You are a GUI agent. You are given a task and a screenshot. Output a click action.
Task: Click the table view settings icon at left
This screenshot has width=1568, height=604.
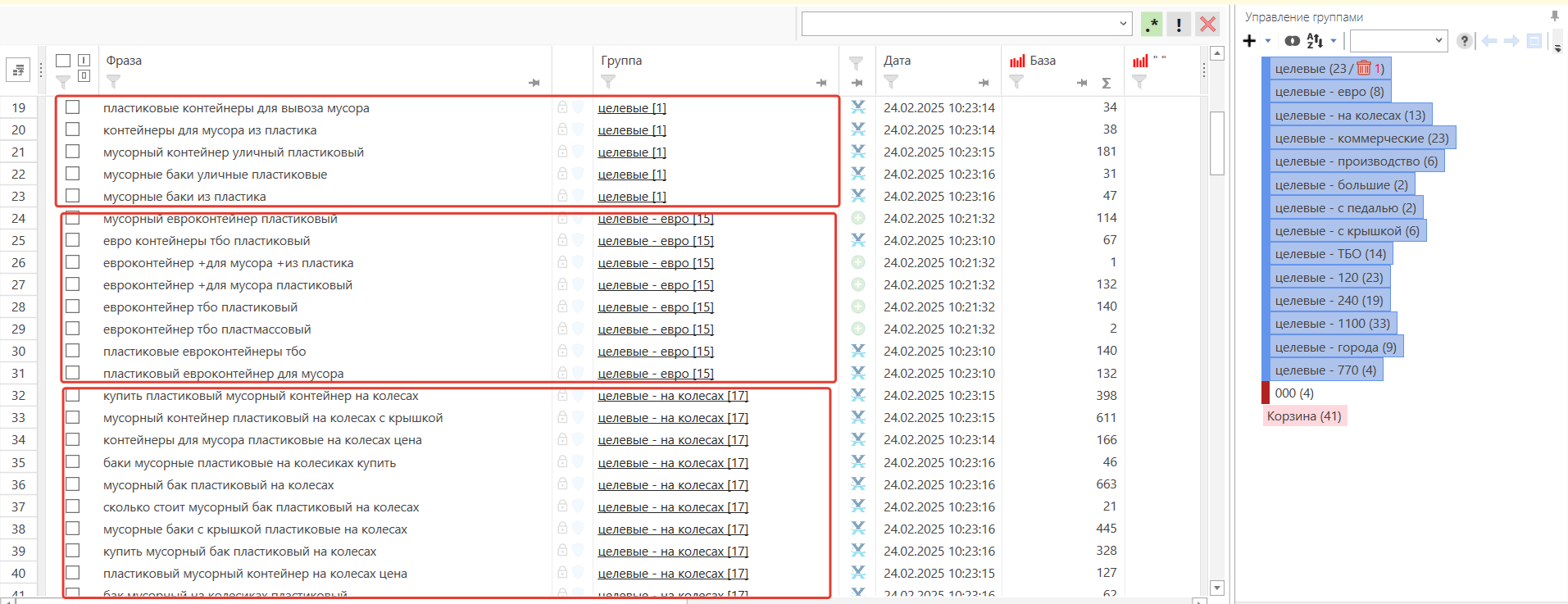(18, 70)
